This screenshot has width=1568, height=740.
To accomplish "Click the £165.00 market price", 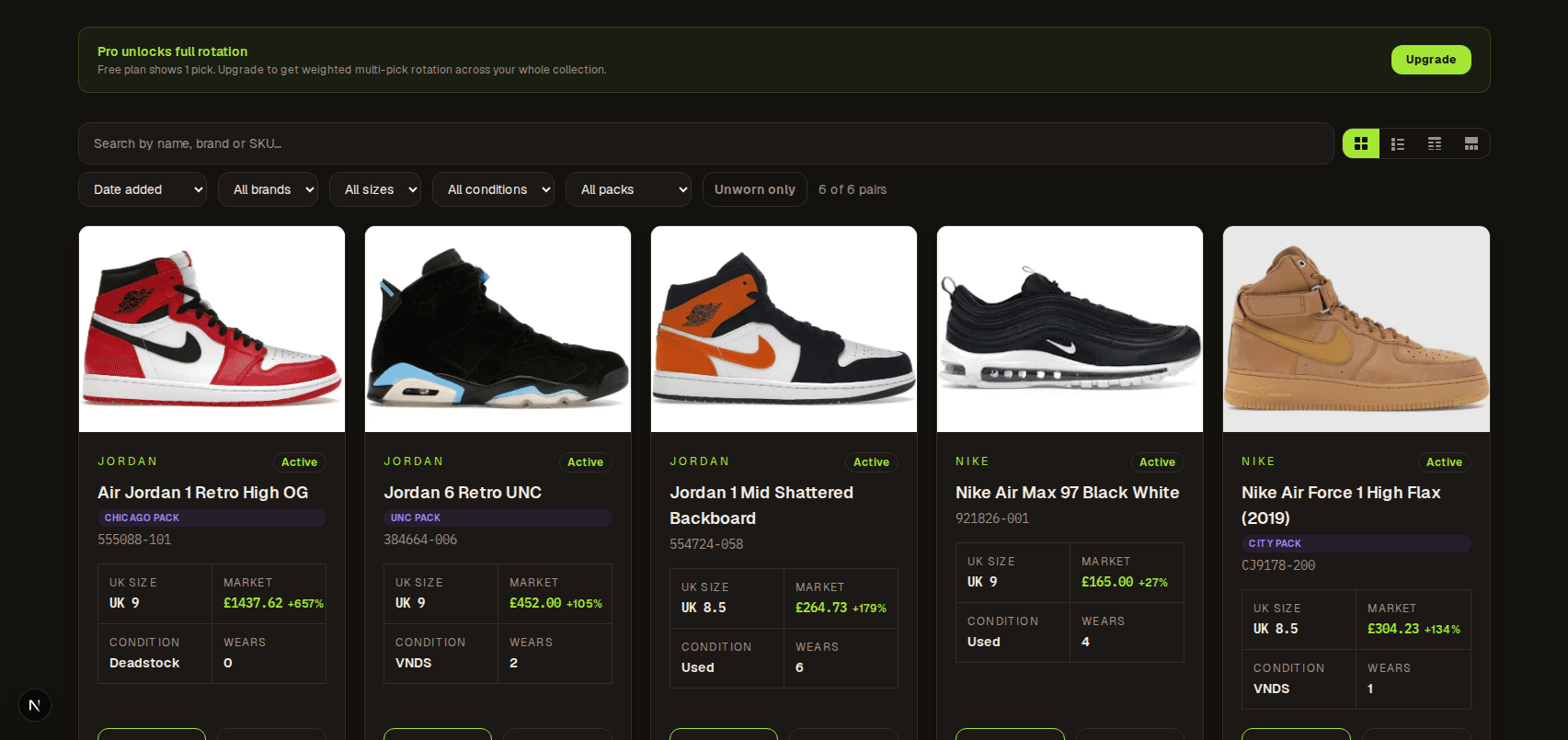I will coord(1107,582).
